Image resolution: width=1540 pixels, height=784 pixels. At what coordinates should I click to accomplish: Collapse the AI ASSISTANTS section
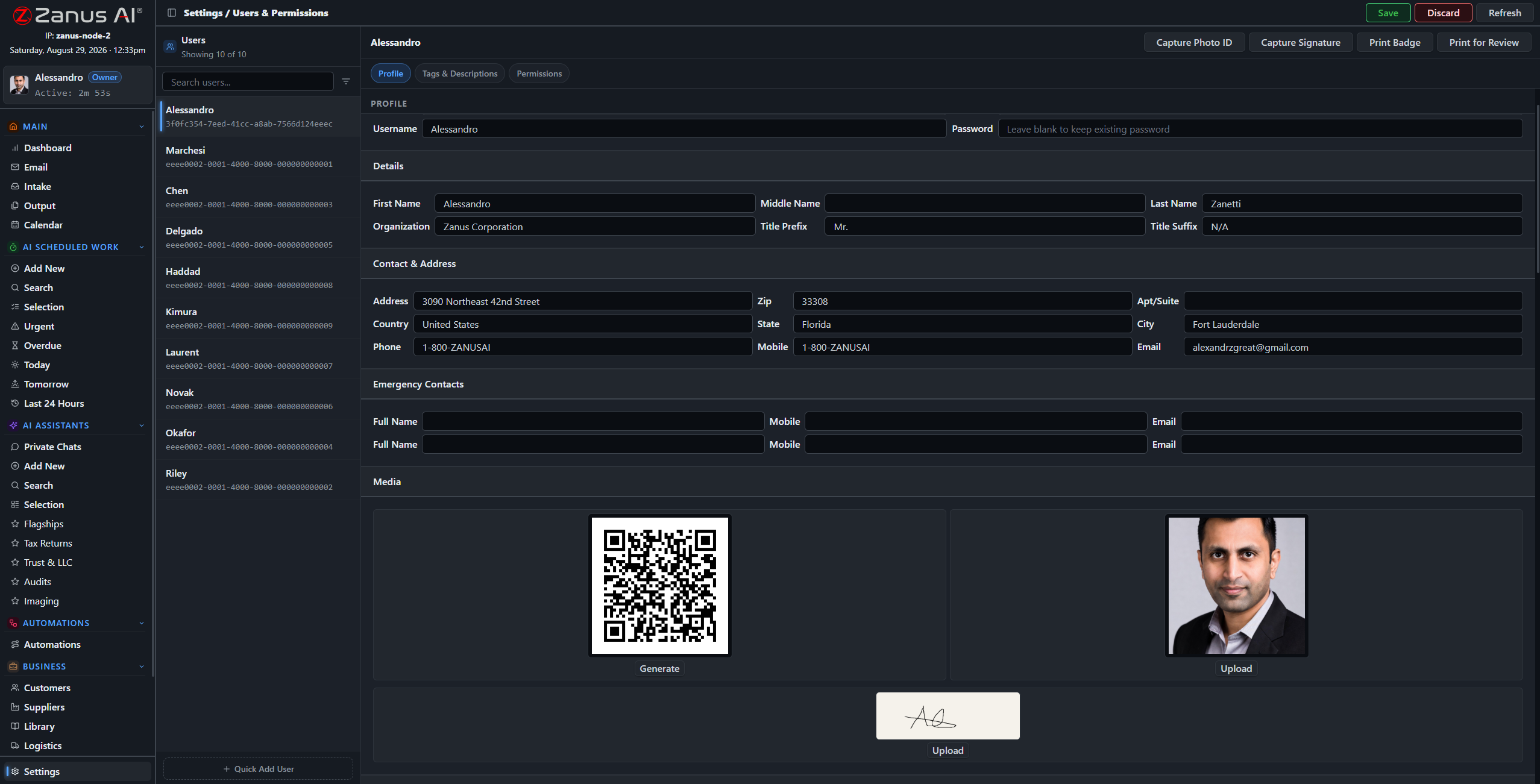click(142, 425)
